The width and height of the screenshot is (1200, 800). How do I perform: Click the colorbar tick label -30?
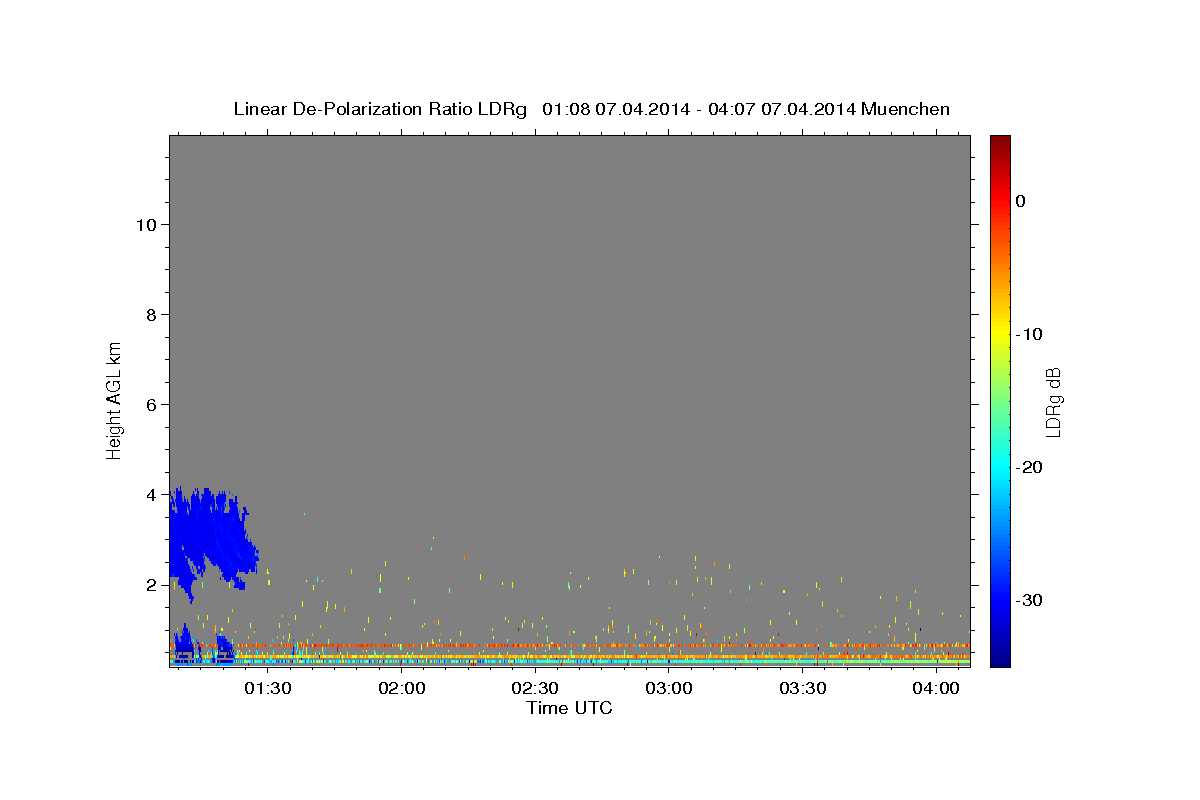tap(1029, 600)
